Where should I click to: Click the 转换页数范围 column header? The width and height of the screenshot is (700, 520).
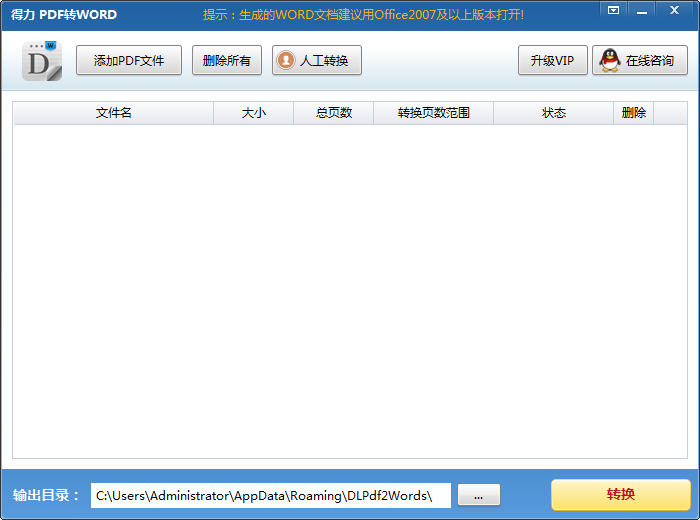pyautogui.click(x=433, y=113)
